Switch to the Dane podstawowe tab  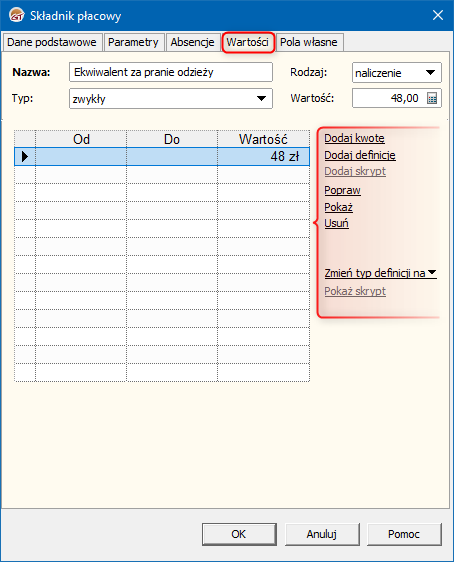52,42
